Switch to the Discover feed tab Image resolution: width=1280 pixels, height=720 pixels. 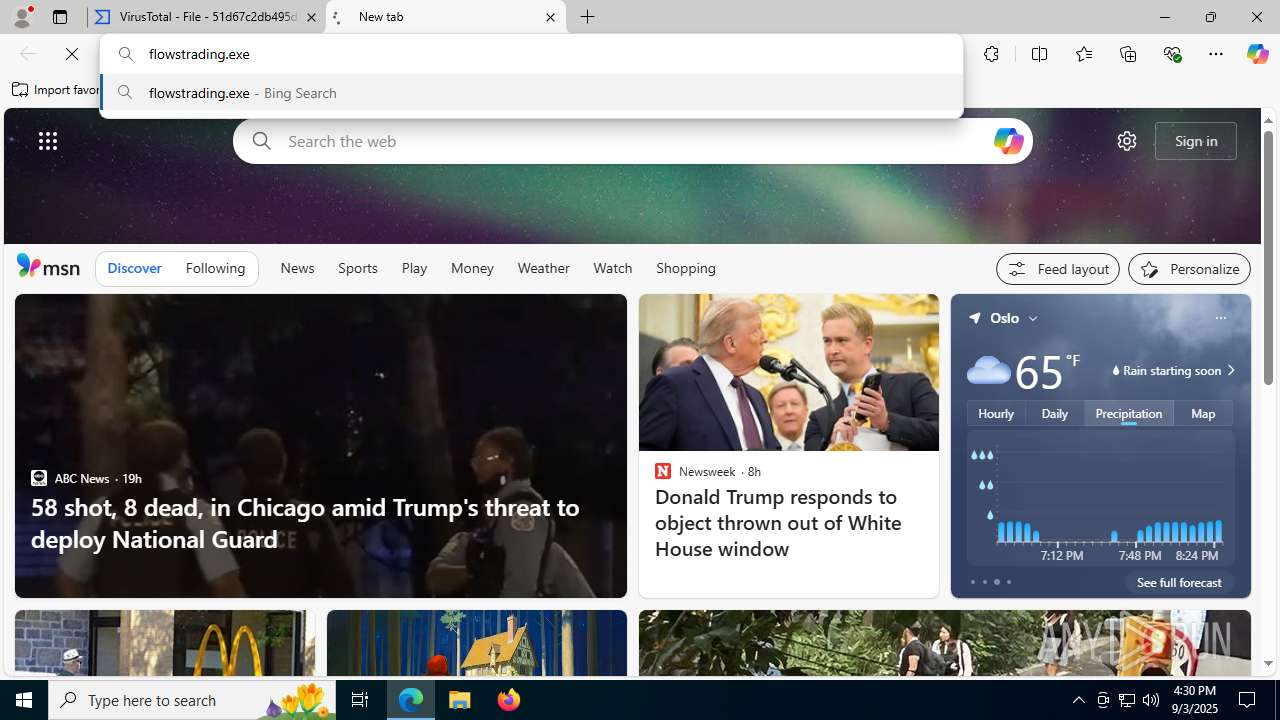coord(134,268)
